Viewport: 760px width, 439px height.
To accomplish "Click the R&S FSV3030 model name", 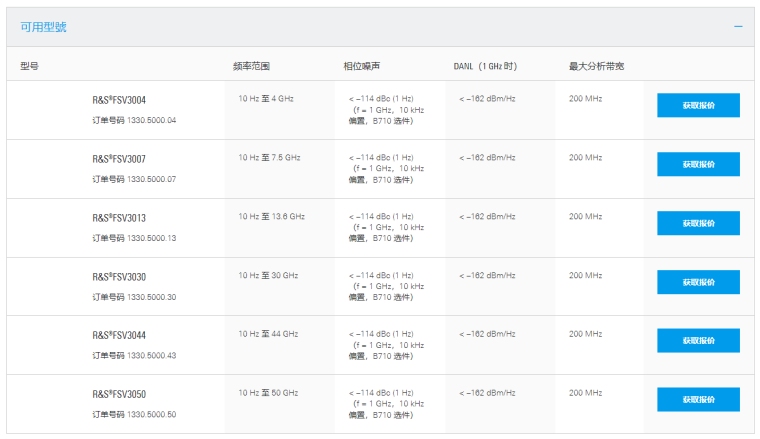I will click(x=119, y=277).
